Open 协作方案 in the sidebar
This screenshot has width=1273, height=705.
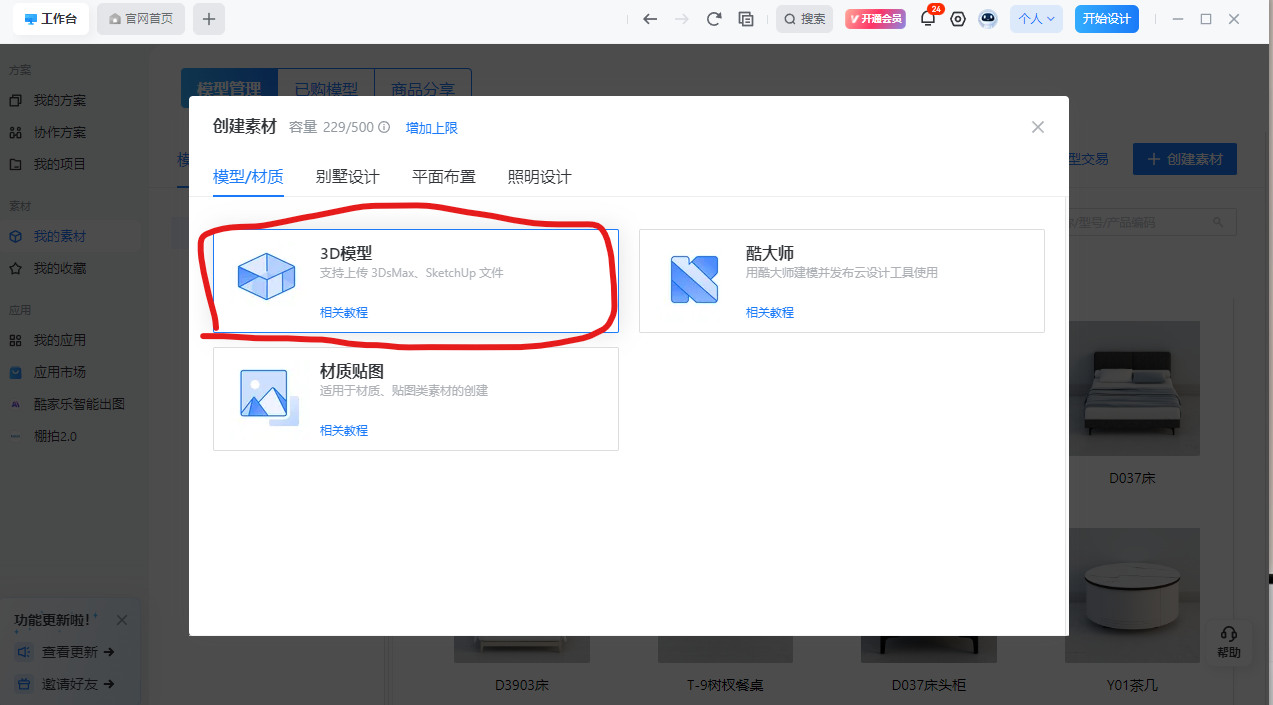(x=60, y=132)
